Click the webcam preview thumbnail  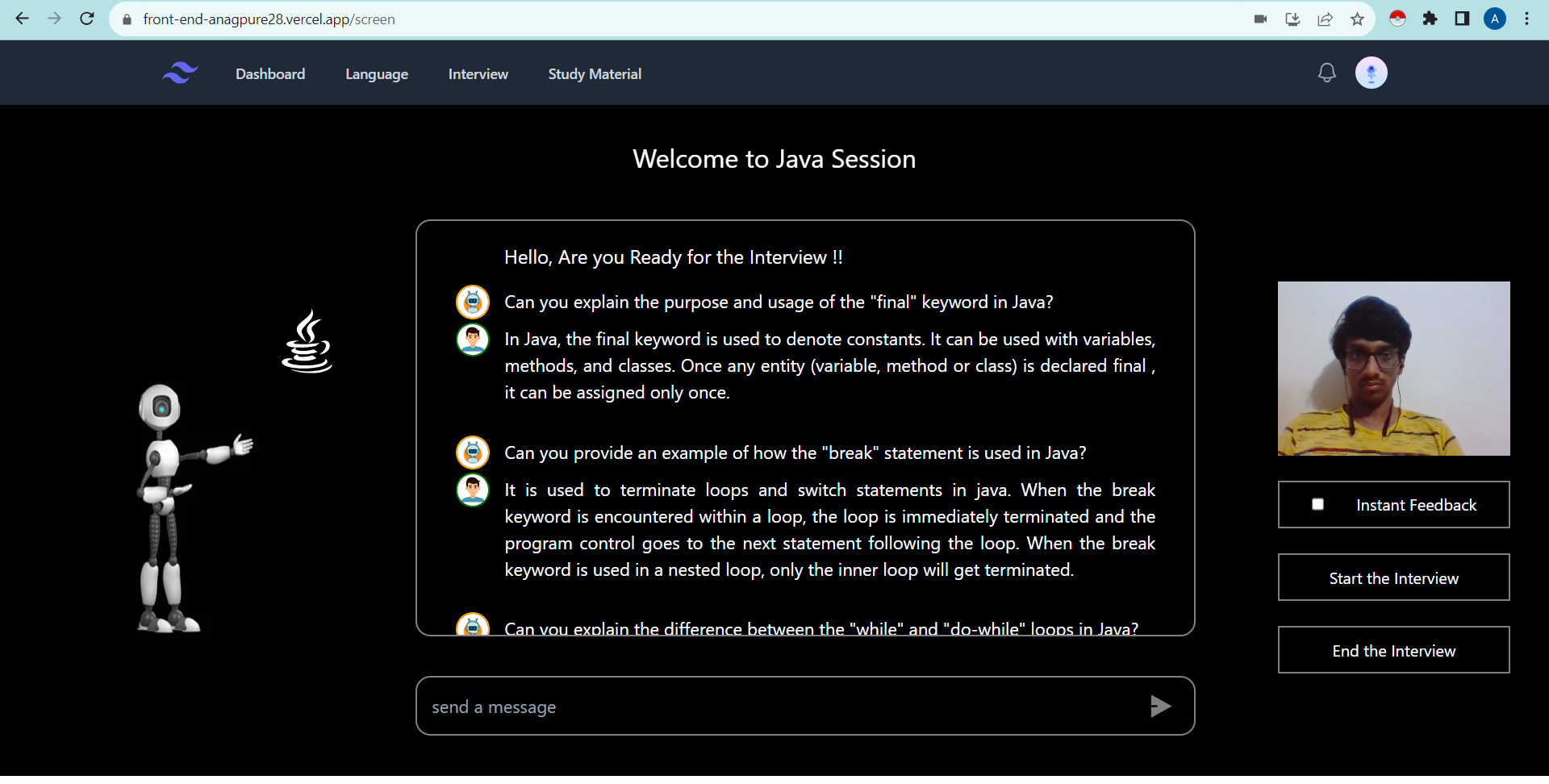1393,369
